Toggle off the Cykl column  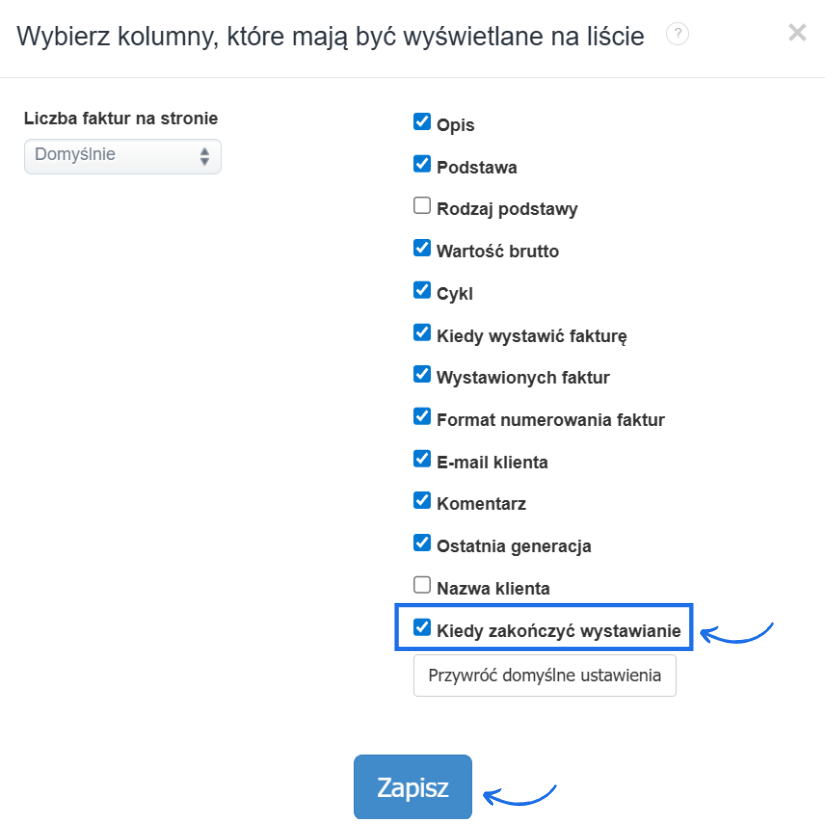pyautogui.click(x=422, y=289)
